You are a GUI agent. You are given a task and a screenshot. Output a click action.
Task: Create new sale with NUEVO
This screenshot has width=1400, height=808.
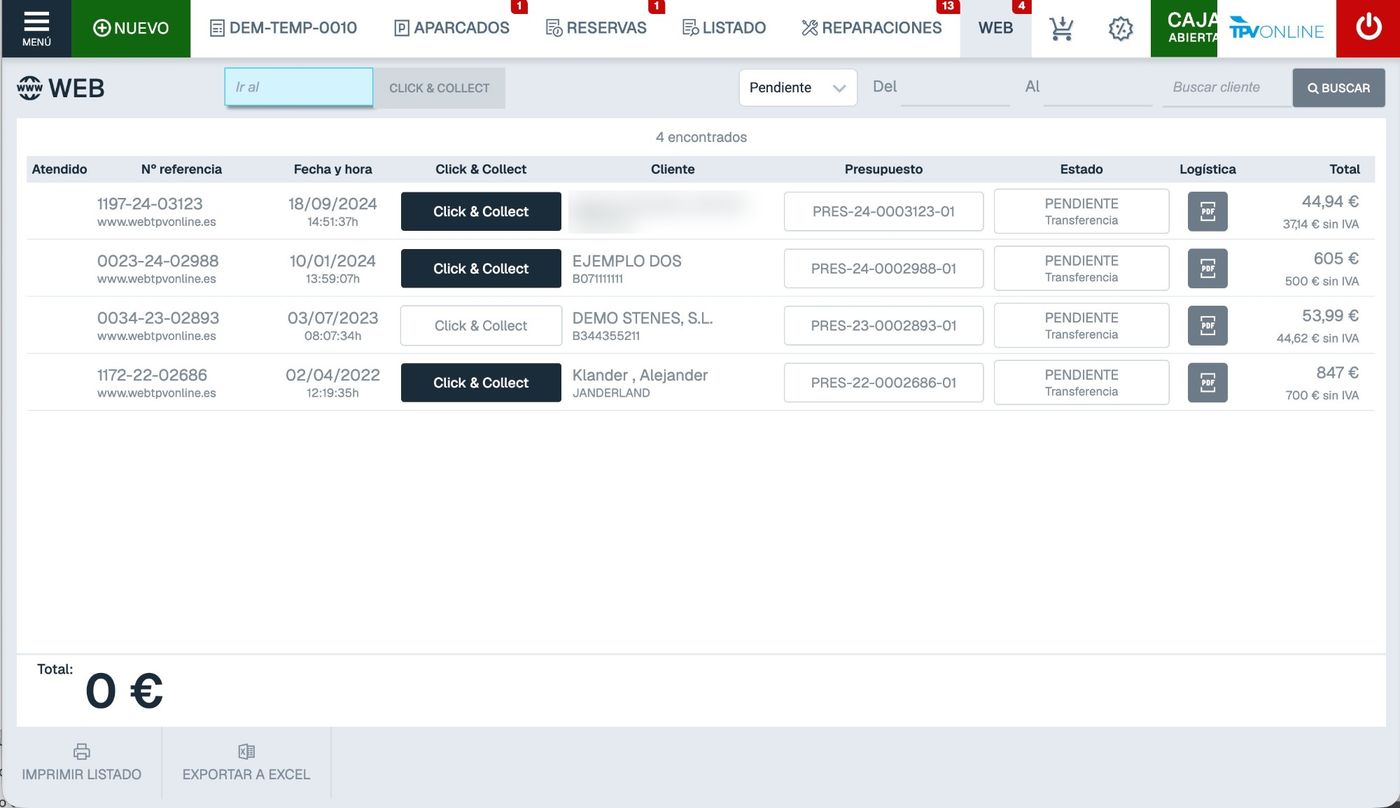coord(131,28)
